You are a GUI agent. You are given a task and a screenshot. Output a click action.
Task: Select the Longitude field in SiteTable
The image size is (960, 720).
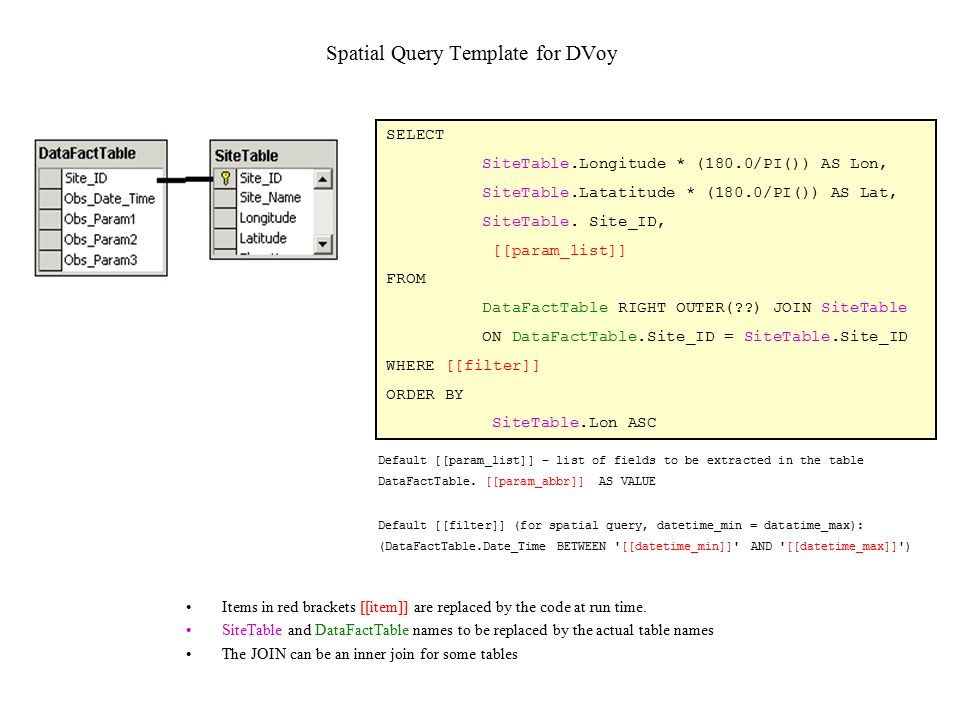[x=268, y=218]
